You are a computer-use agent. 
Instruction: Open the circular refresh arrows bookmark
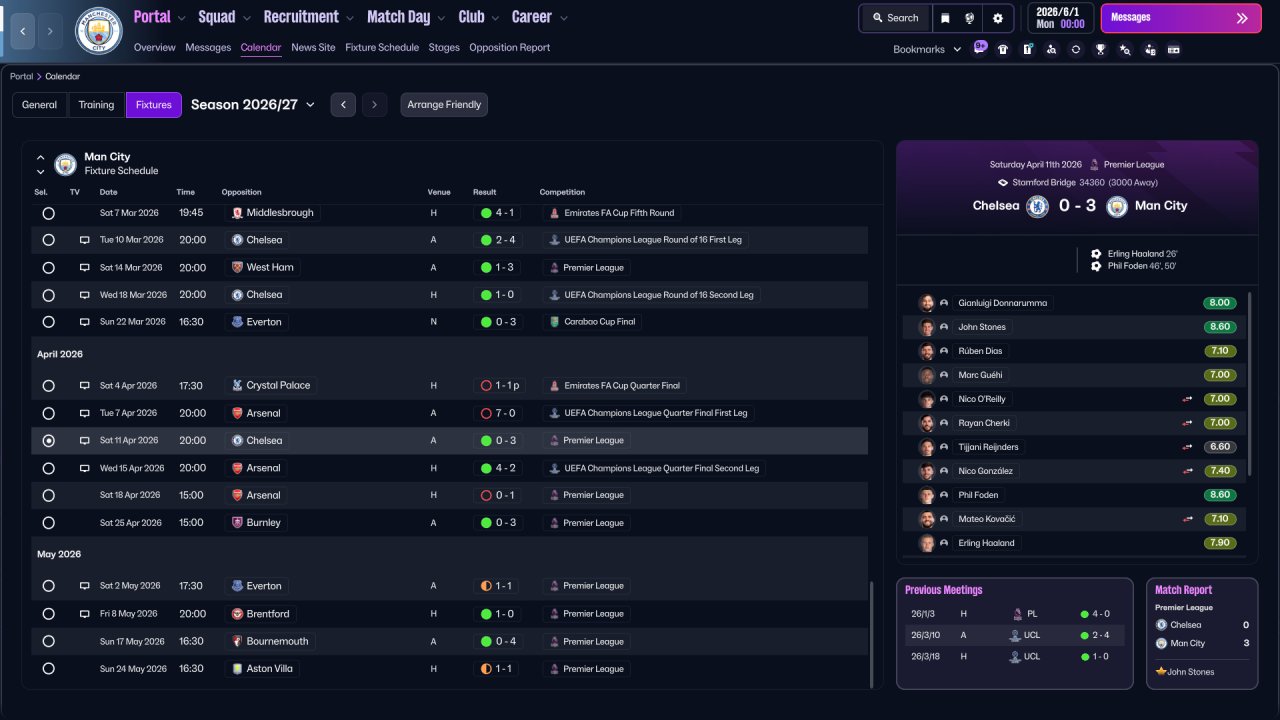1076,49
